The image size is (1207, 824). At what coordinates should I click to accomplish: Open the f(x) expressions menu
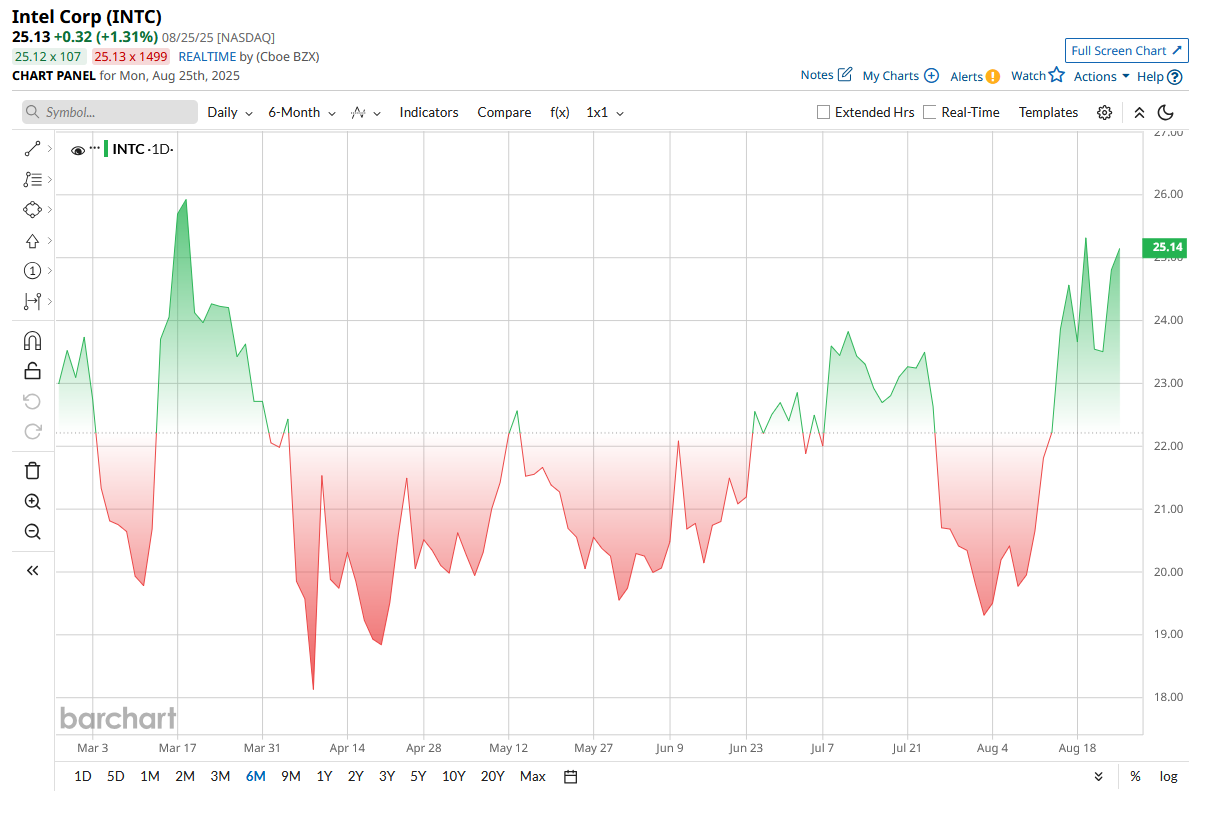[560, 112]
